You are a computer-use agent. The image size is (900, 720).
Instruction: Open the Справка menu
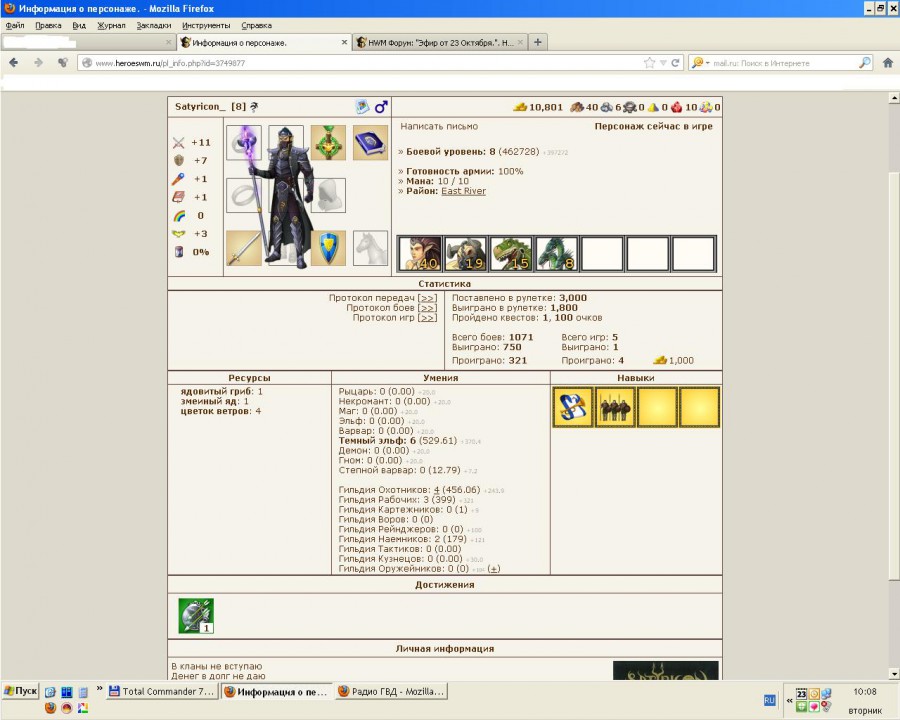point(257,25)
